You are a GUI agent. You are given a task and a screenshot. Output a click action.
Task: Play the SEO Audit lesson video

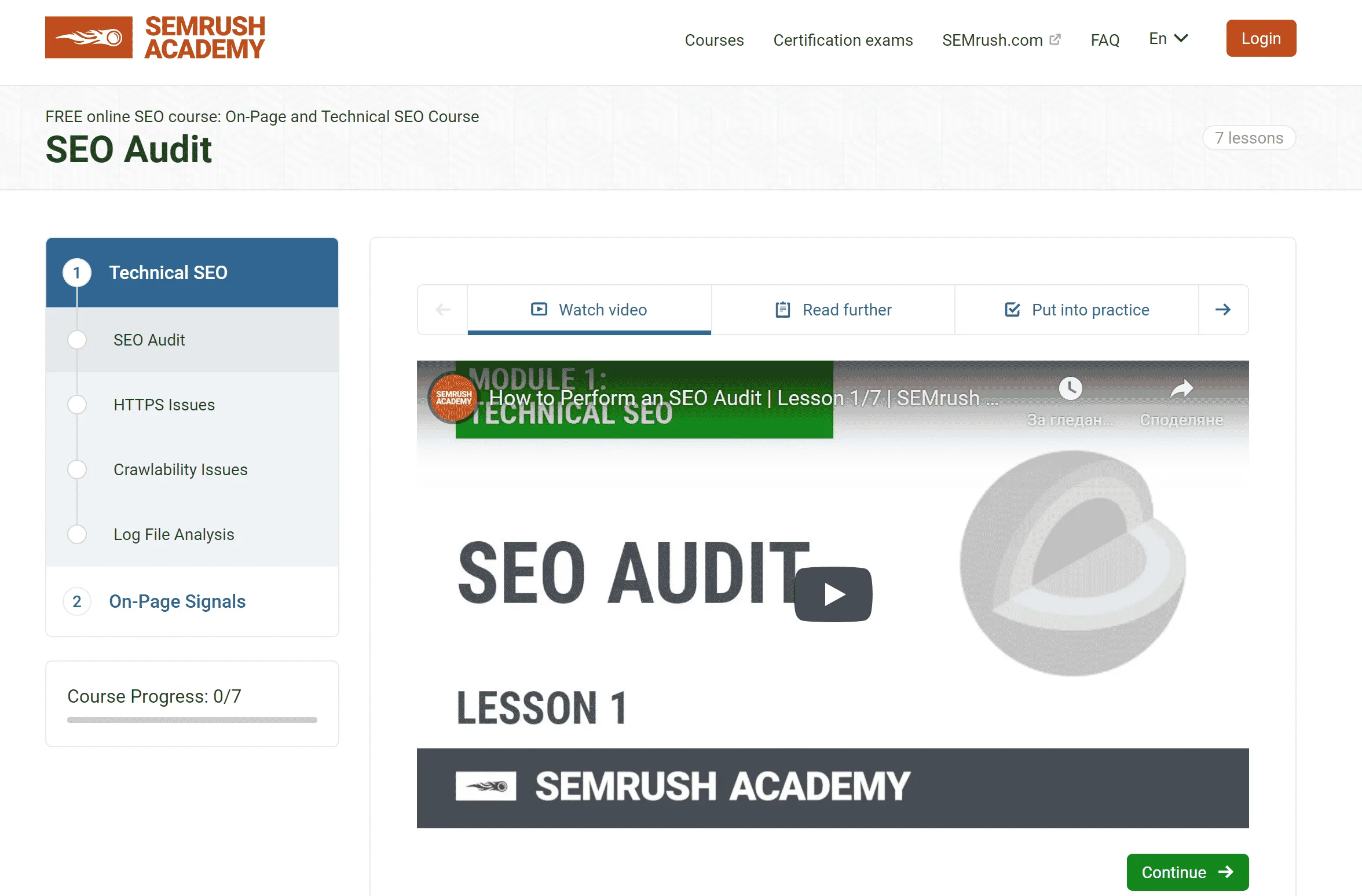click(x=833, y=594)
